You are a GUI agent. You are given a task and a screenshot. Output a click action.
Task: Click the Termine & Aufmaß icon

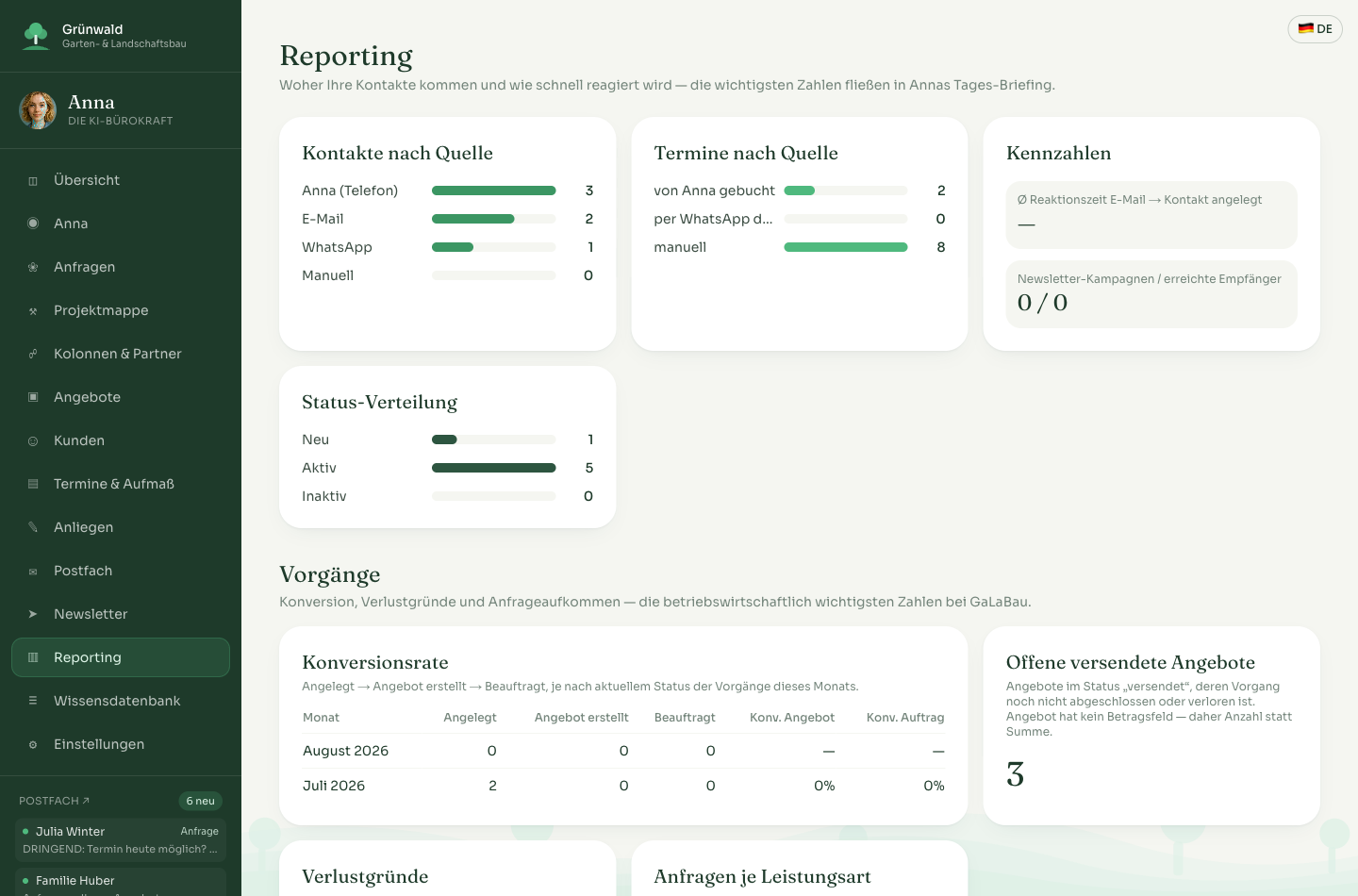(33, 484)
